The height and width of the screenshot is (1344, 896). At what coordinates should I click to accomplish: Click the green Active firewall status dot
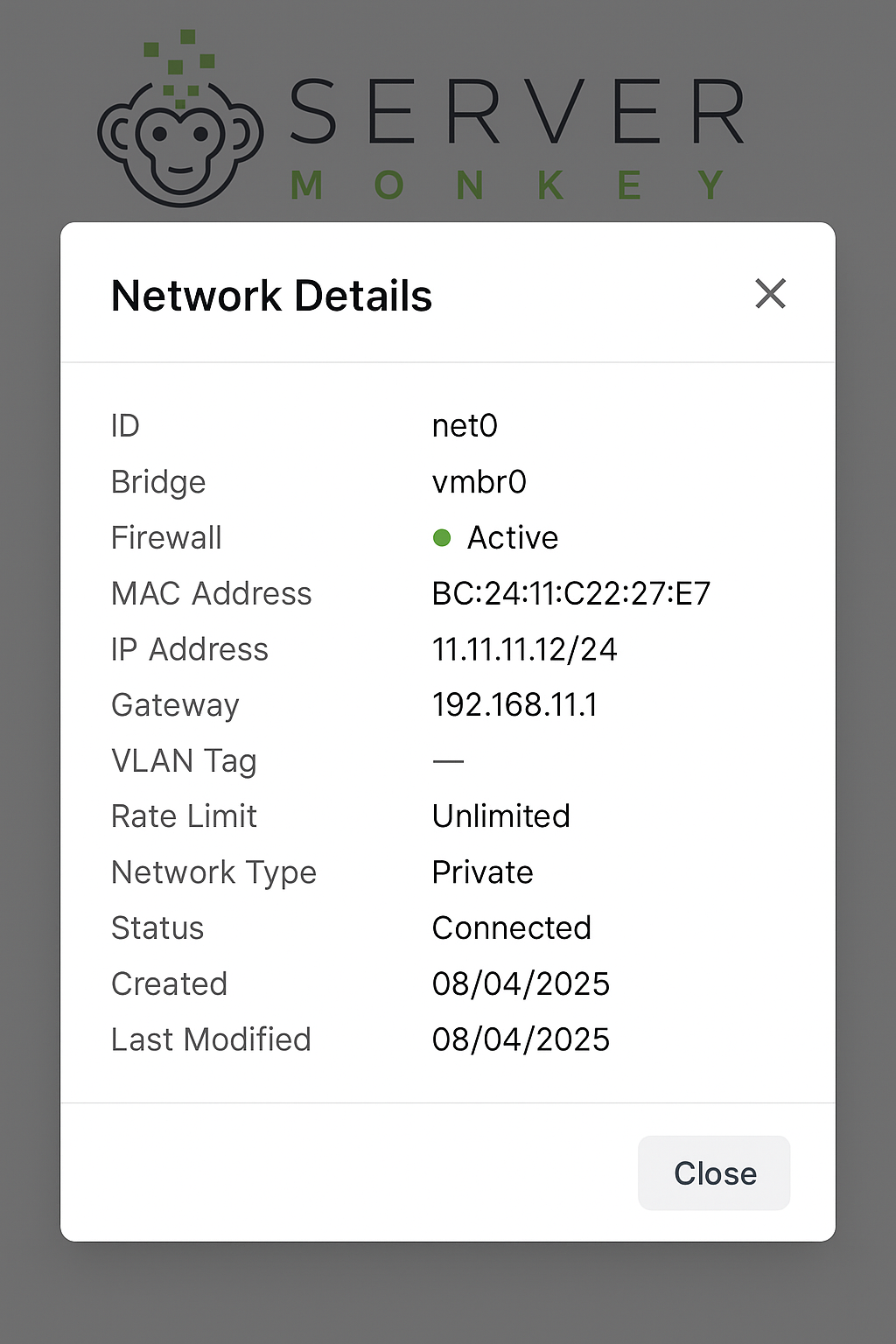pyautogui.click(x=442, y=538)
